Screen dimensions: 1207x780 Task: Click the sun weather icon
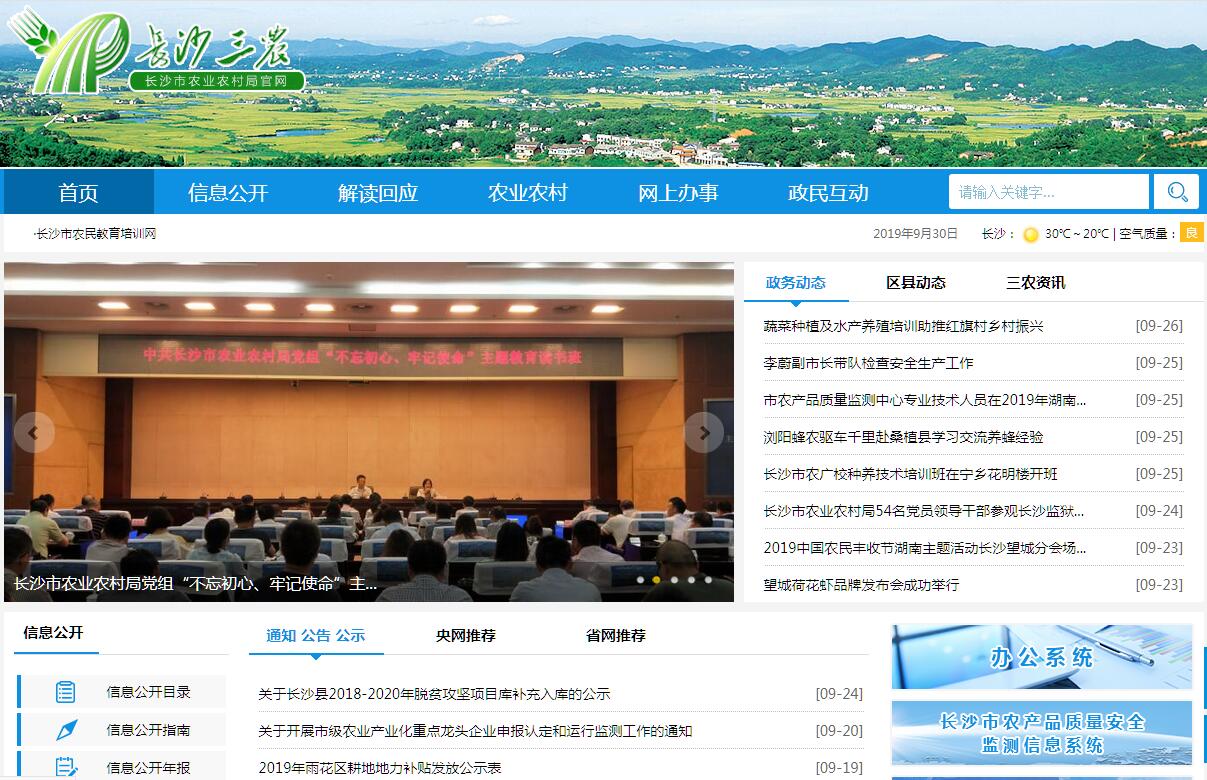click(x=1031, y=234)
